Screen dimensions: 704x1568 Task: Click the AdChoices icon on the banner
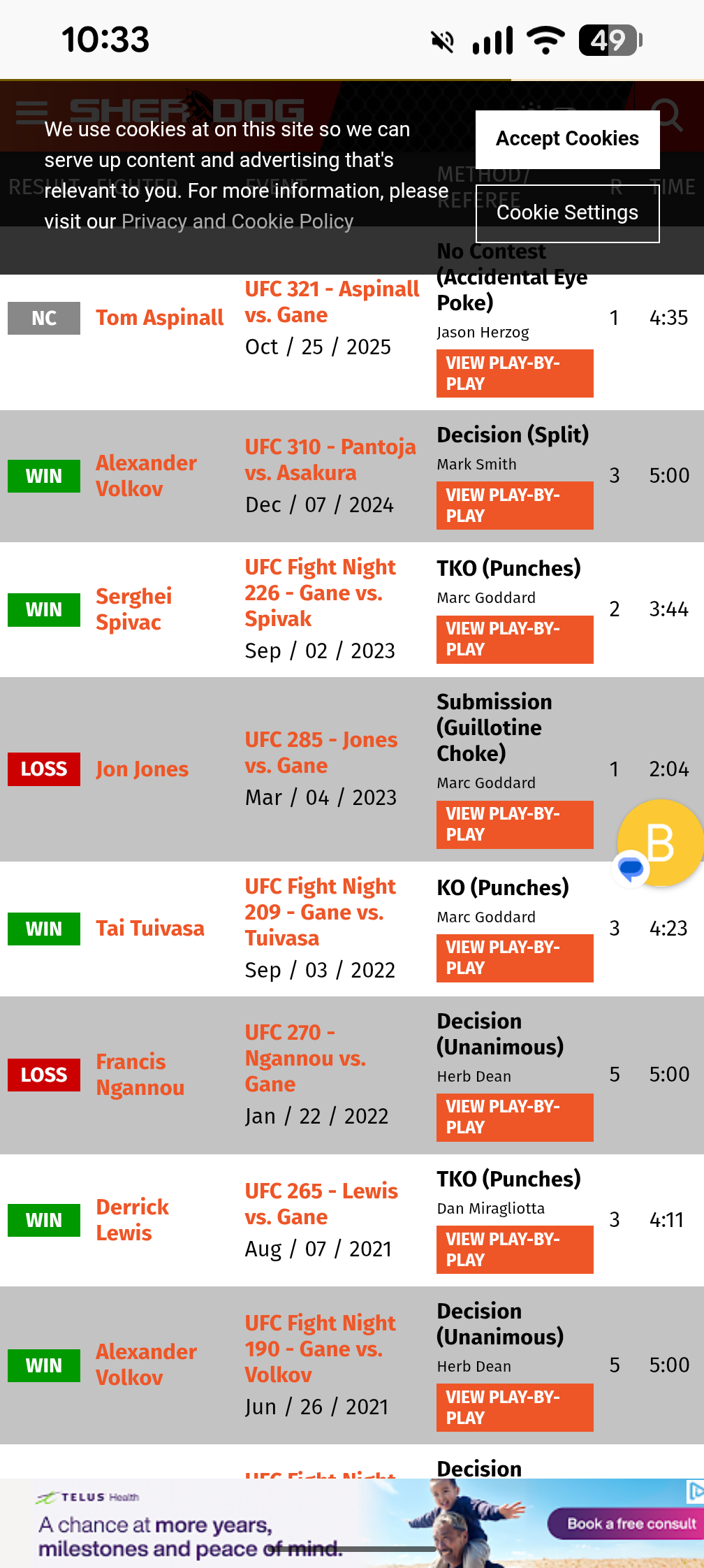pos(695,1492)
